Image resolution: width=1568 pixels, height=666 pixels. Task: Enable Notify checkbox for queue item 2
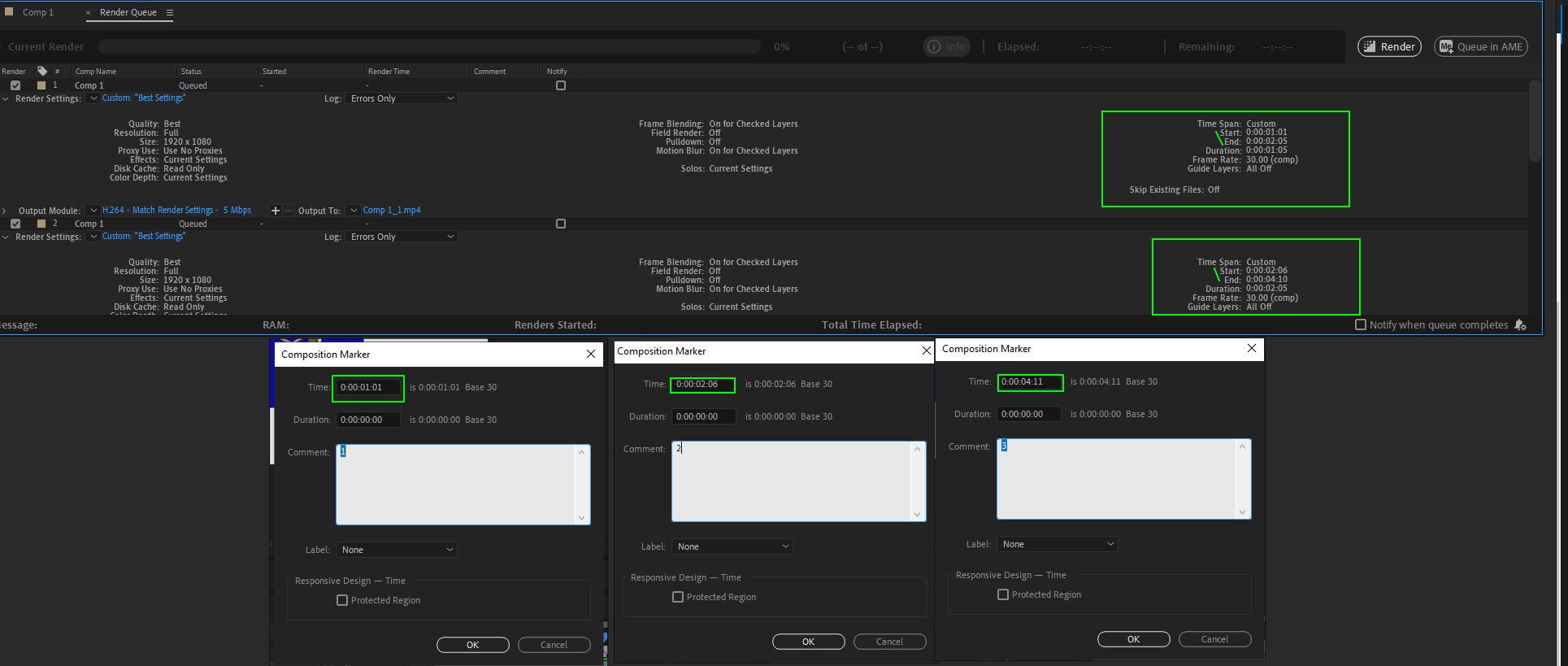tap(561, 224)
